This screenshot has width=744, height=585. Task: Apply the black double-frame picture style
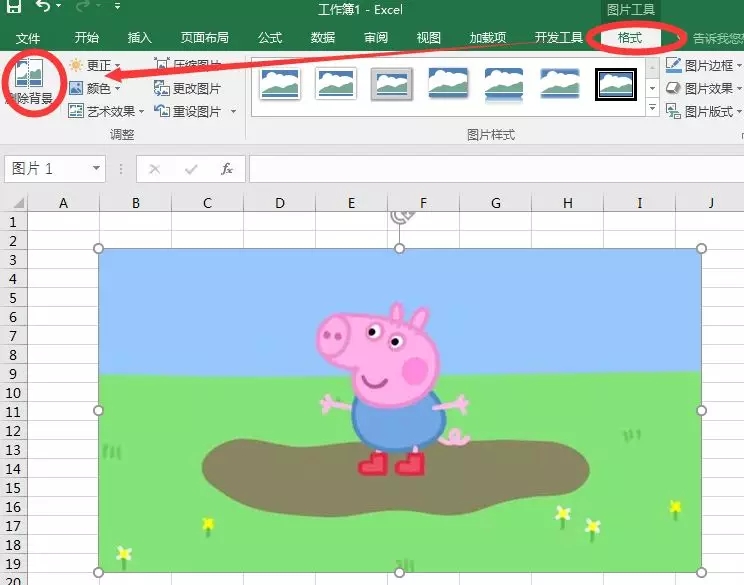[x=615, y=84]
